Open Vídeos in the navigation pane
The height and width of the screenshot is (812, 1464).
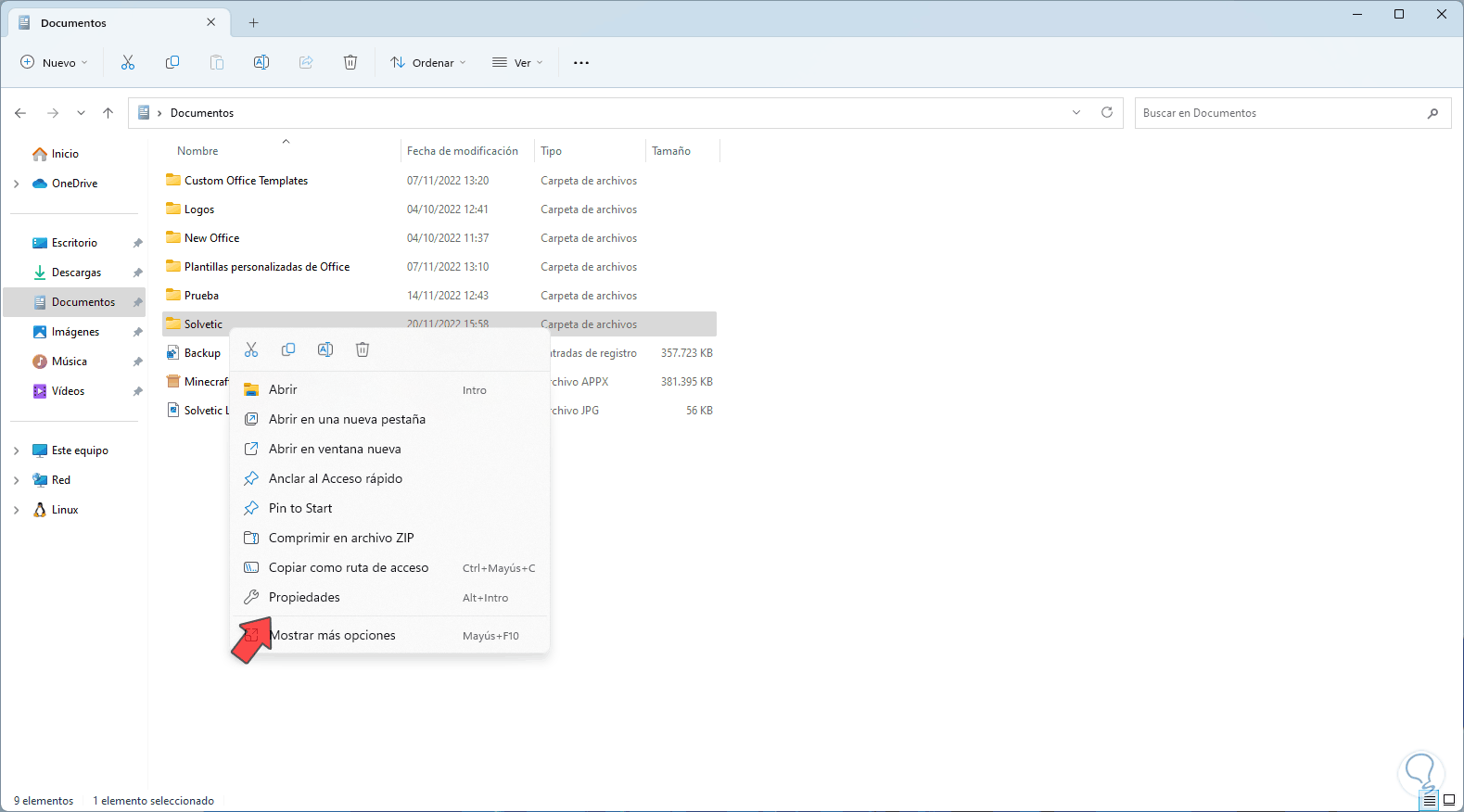click(x=74, y=391)
